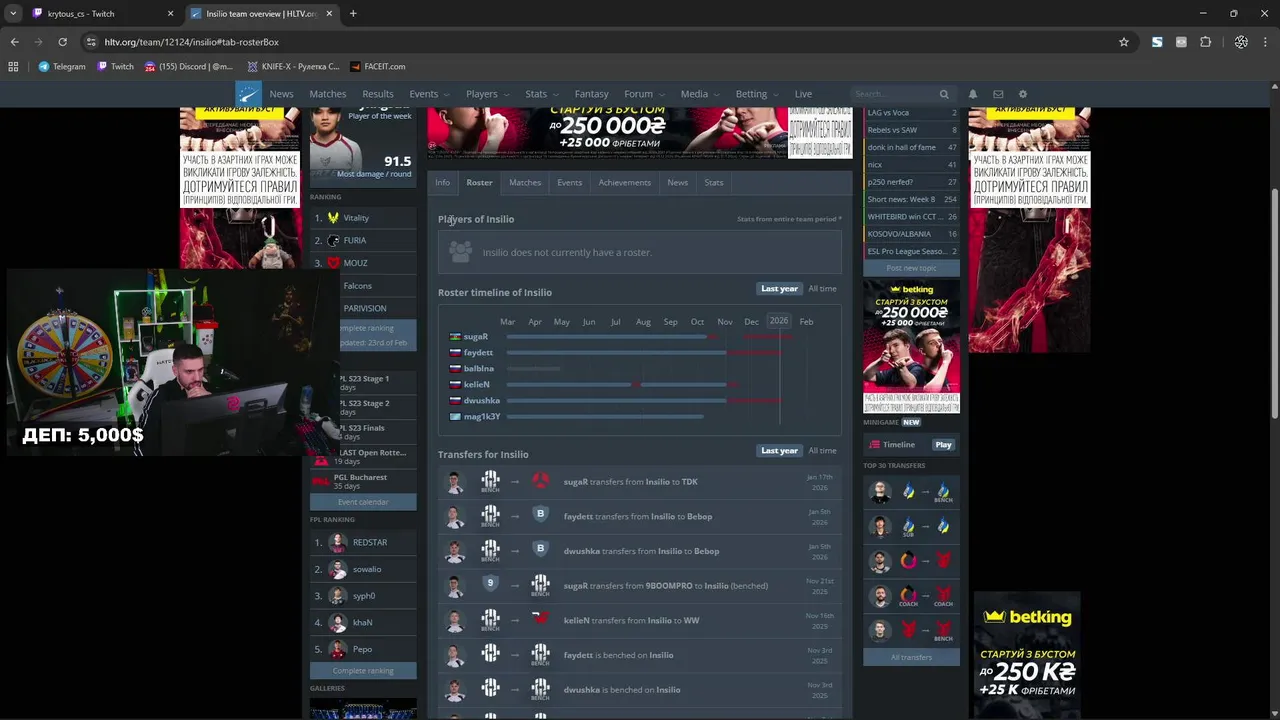The width and height of the screenshot is (1280, 720).
Task: Open All transfers button
Action: click(911, 657)
